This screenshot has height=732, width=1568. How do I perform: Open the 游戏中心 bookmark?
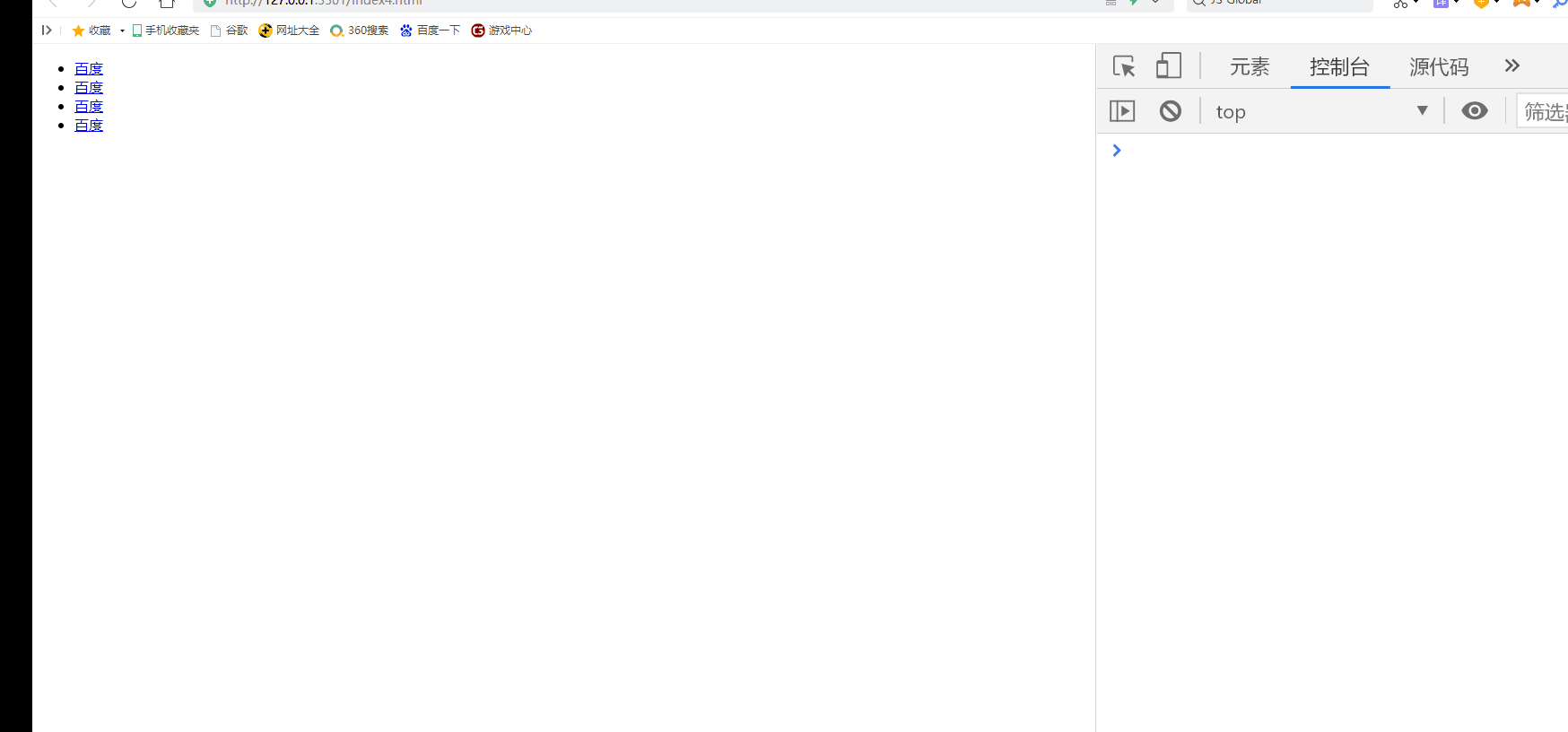tap(501, 30)
